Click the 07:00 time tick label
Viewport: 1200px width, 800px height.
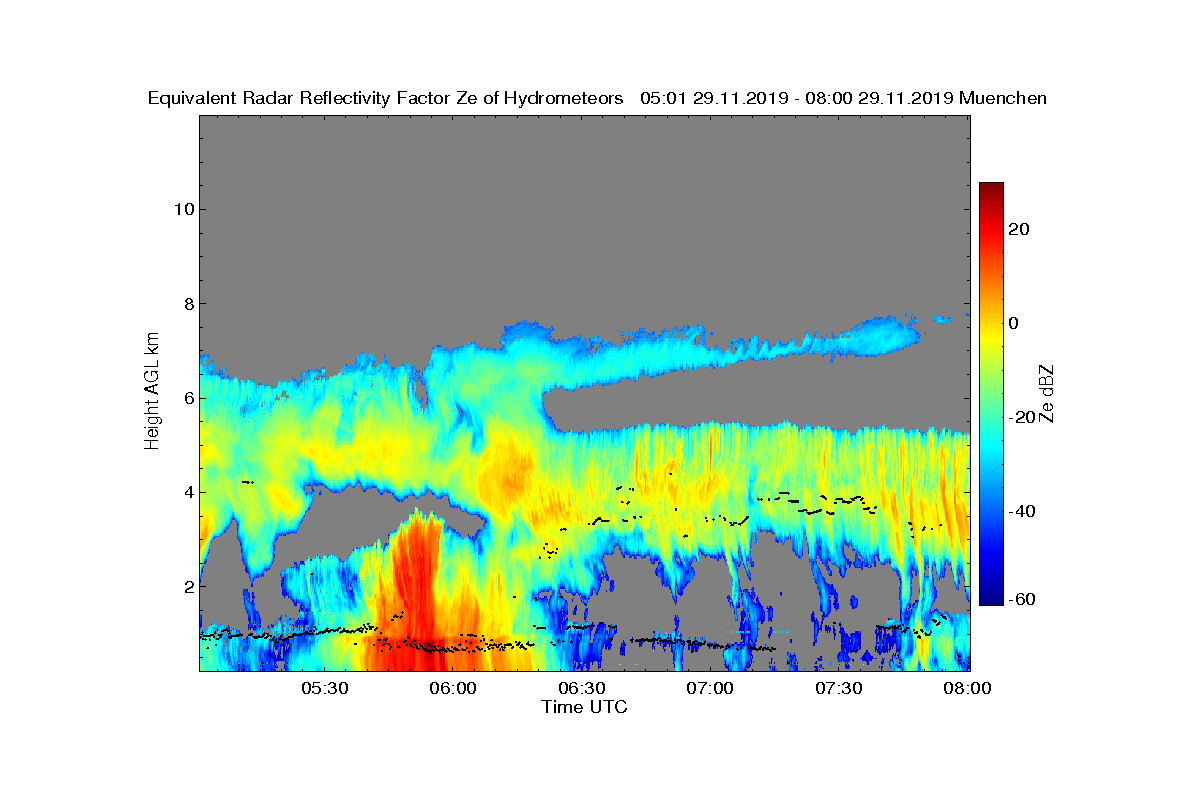coord(712,688)
